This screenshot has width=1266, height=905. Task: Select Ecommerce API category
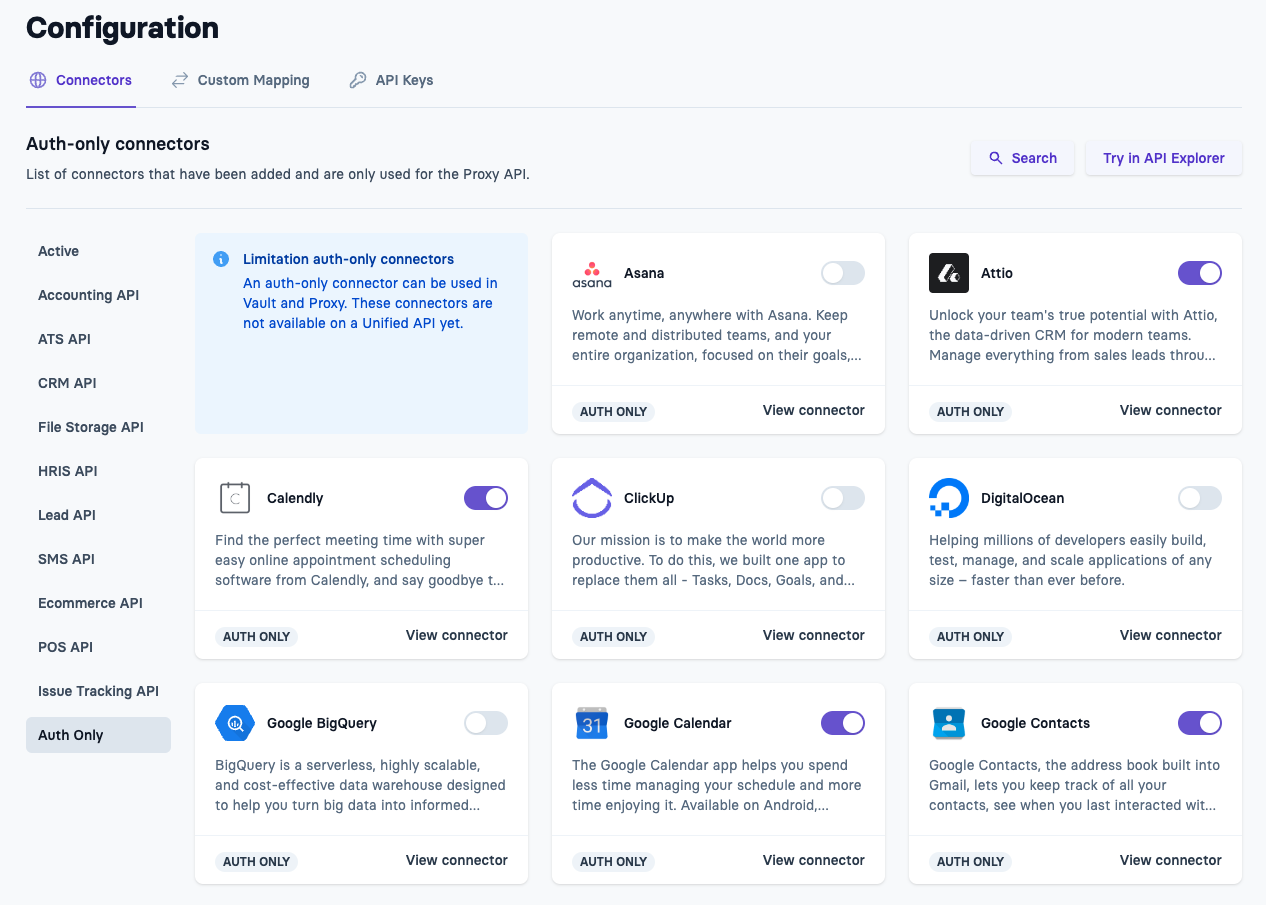point(98,603)
